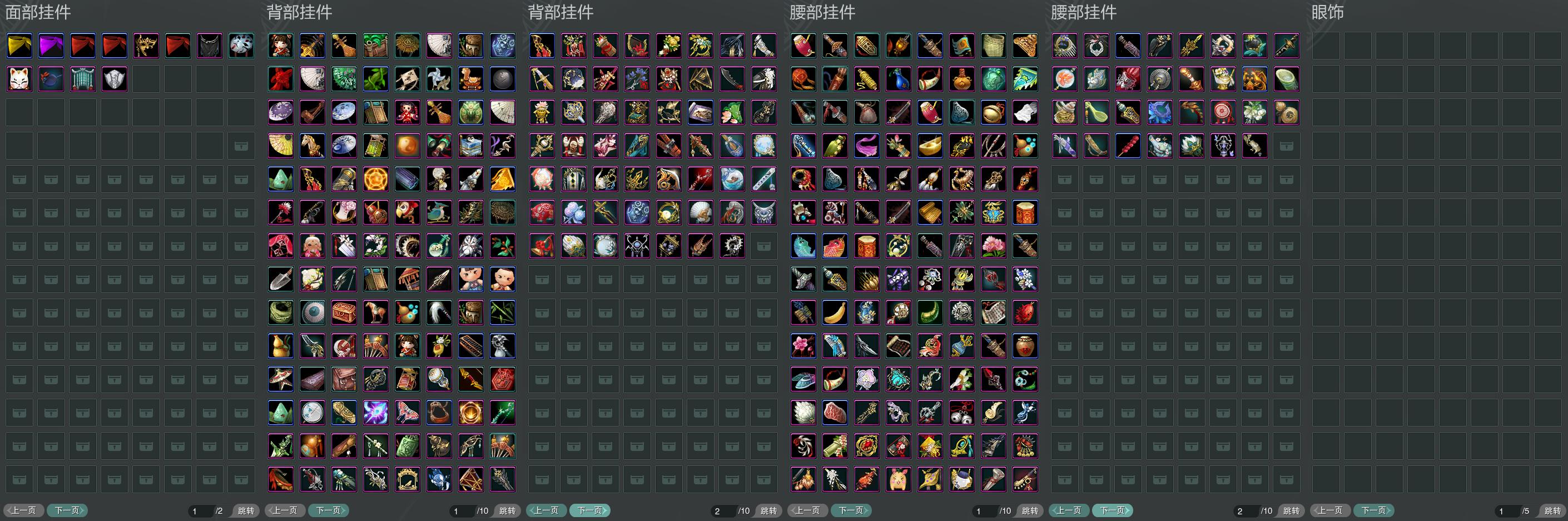Click 跳转 in 背部挂件 page 1 panel

[507, 511]
